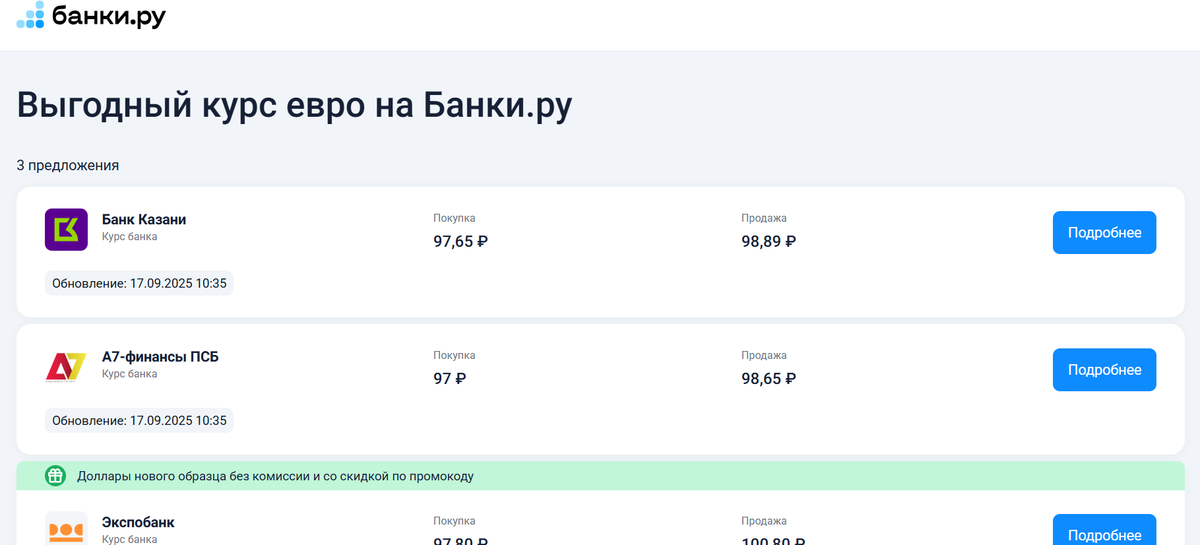Image resolution: width=1200 pixels, height=545 pixels.
Task: Click Покупка label in Банк Казани row
Action: pyautogui.click(x=454, y=218)
